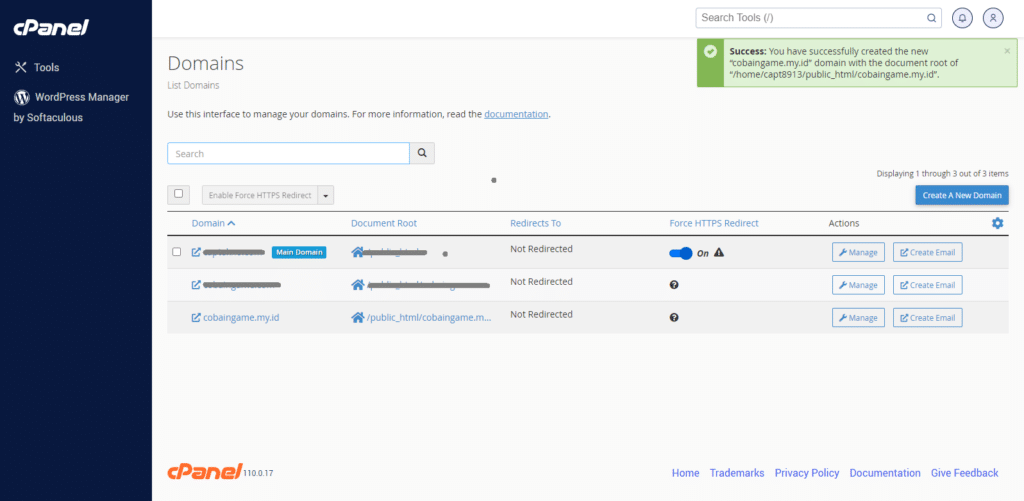Click Manage for the main domain
Image resolution: width=1024 pixels, height=501 pixels.
tap(858, 252)
